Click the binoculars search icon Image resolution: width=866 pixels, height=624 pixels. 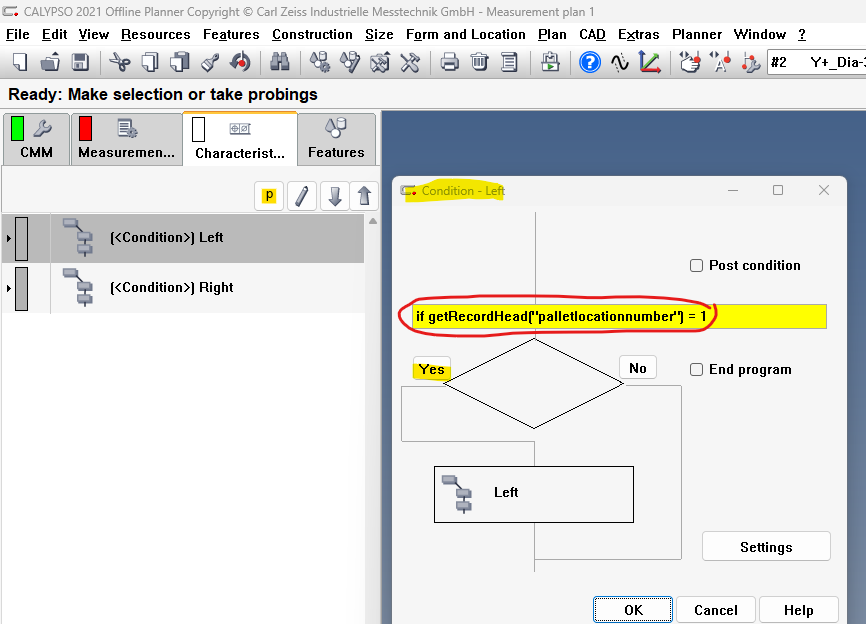click(x=281, y=63)
